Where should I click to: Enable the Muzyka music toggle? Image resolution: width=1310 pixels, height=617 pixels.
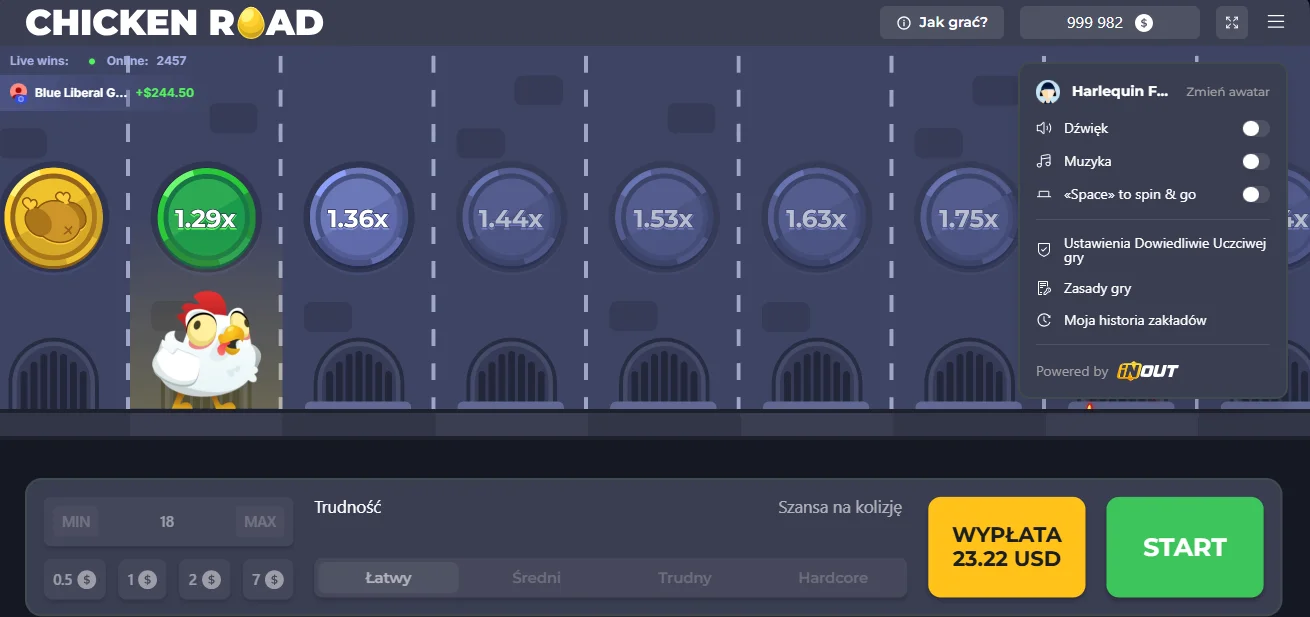[x=1255, y=161]
